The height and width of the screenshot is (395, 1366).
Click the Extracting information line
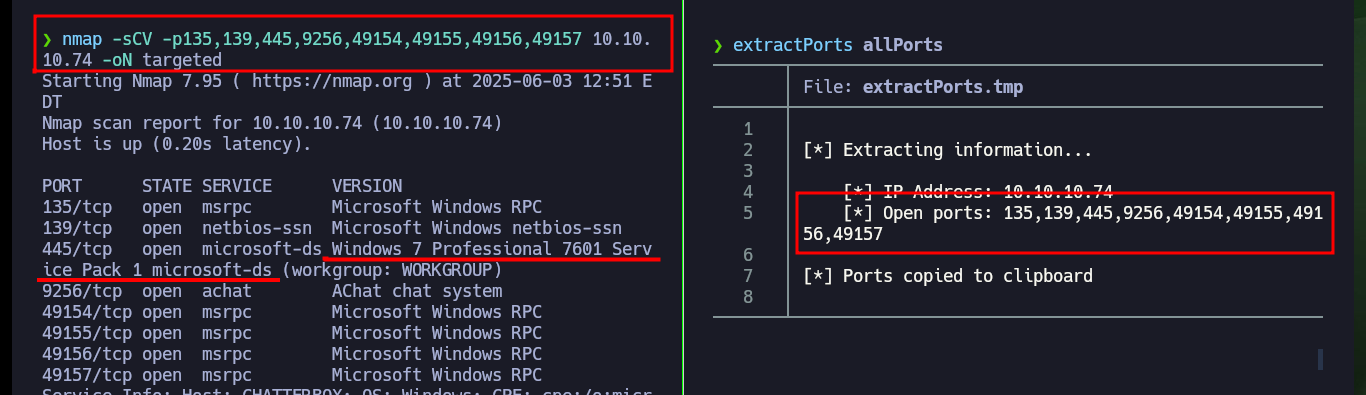948,150
